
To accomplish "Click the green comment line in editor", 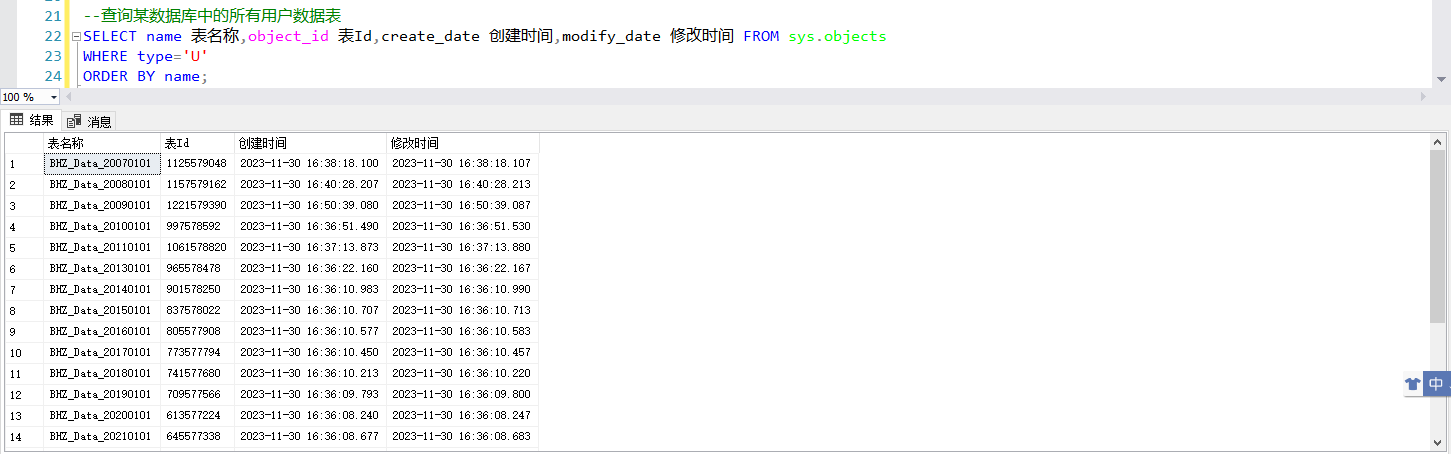I will click(212, 16).
